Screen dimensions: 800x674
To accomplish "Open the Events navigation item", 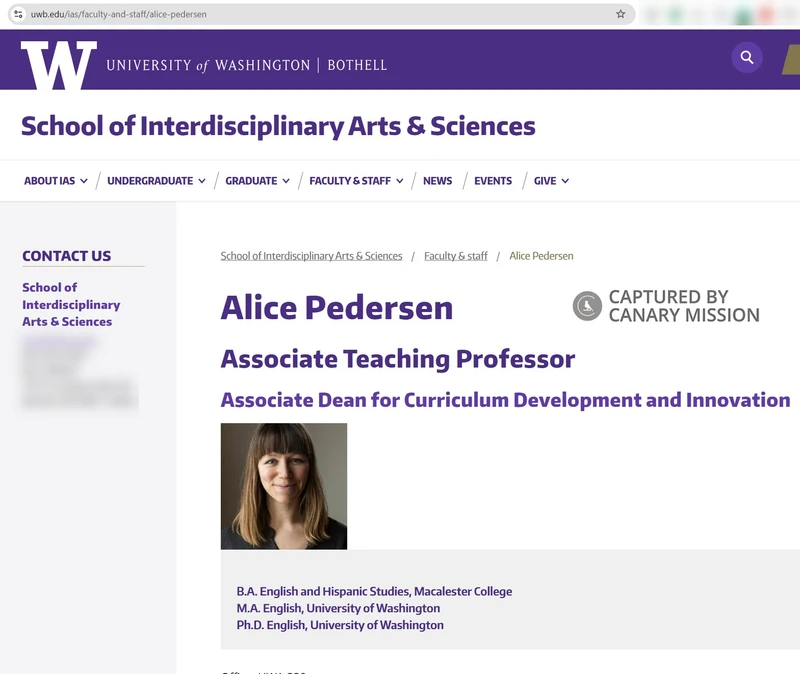I will click(x=493, y=181).
